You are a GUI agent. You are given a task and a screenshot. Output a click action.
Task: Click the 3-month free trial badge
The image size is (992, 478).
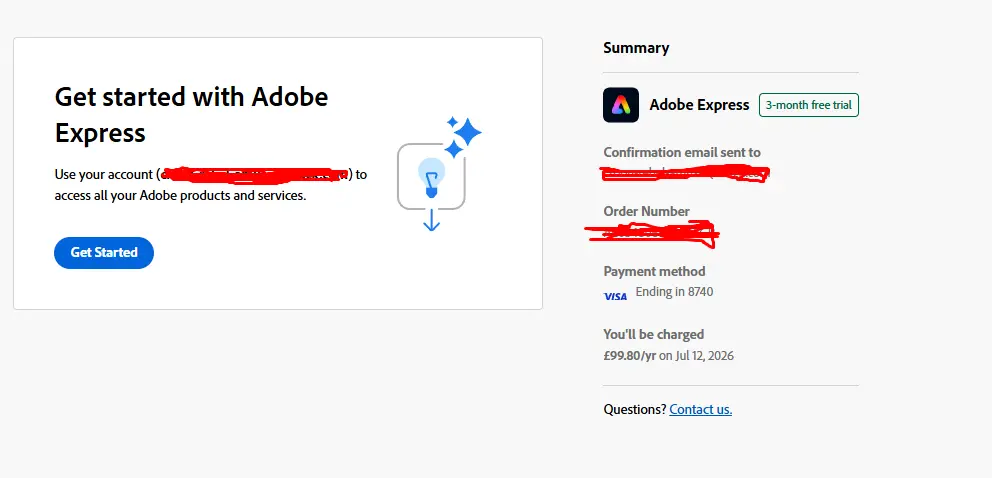tap(809, 105)
